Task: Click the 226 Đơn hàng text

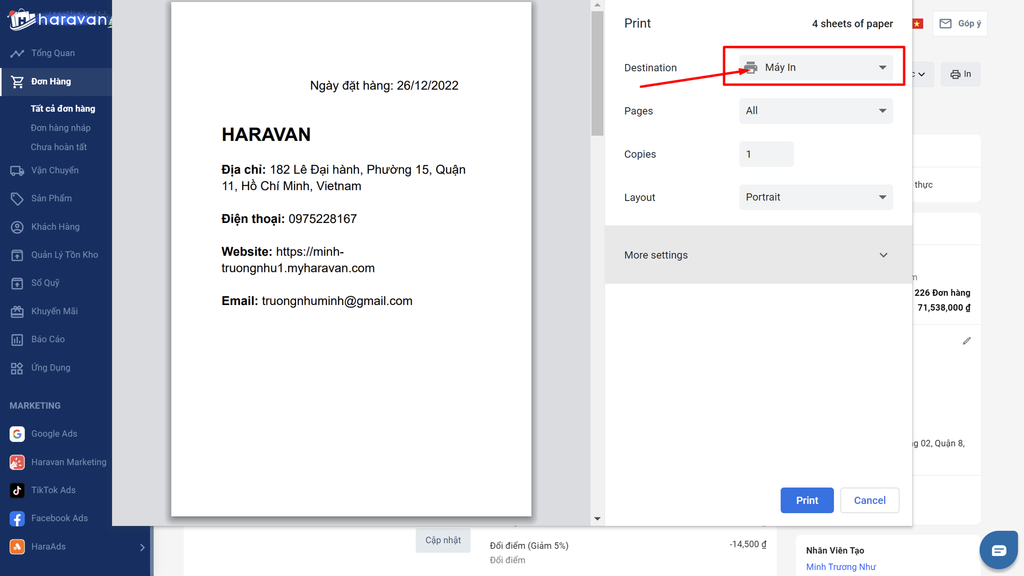Action: tap(942, 293)
